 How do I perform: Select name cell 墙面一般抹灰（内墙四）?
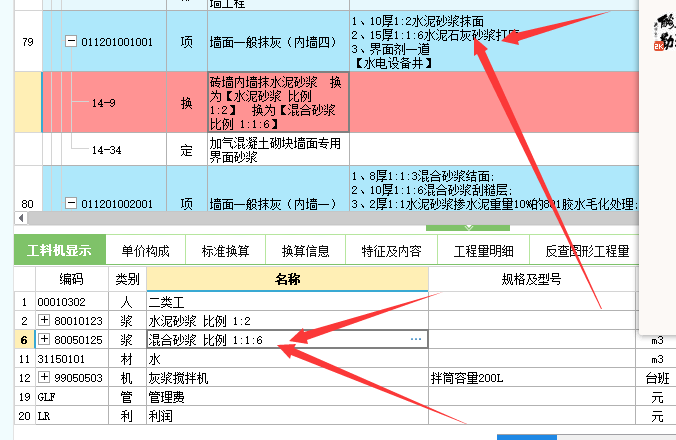(x=278, y=41)
